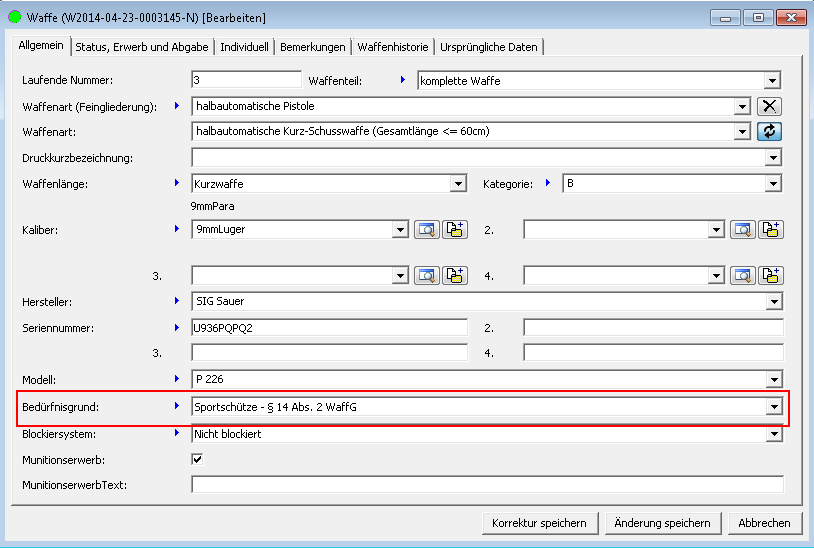This screenshot has height=548, width=814.
Task: Click the X clear button beside Waffenart (Feingliederung)
Action: (768, 106)
